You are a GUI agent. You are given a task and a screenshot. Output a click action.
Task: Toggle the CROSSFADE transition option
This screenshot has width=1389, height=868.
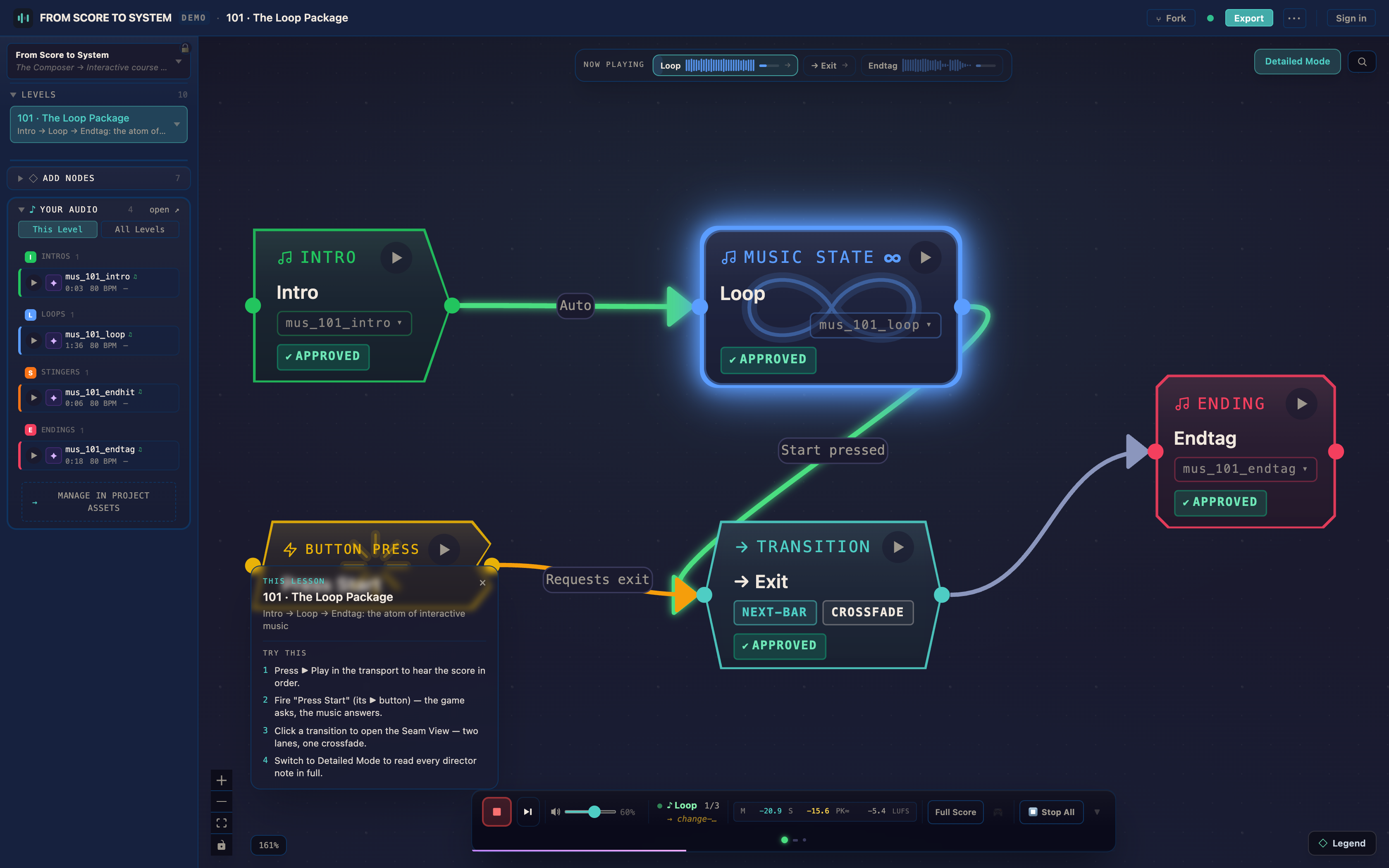tap(868, 613)
